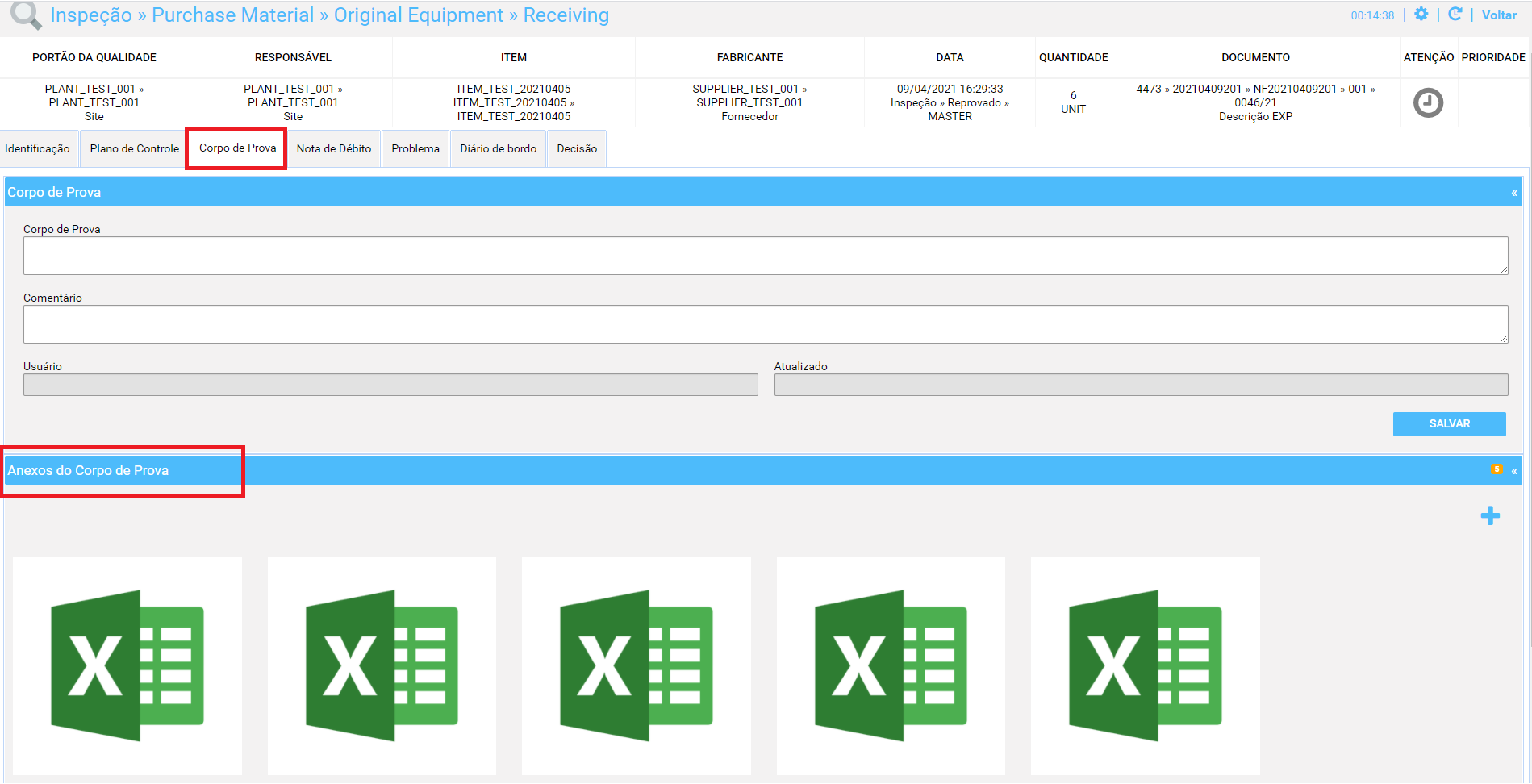The height and width of the screenshot is (784, 1532).
Task: Collapse the Corpo de Prova panel
Action: click(1514, 193)
